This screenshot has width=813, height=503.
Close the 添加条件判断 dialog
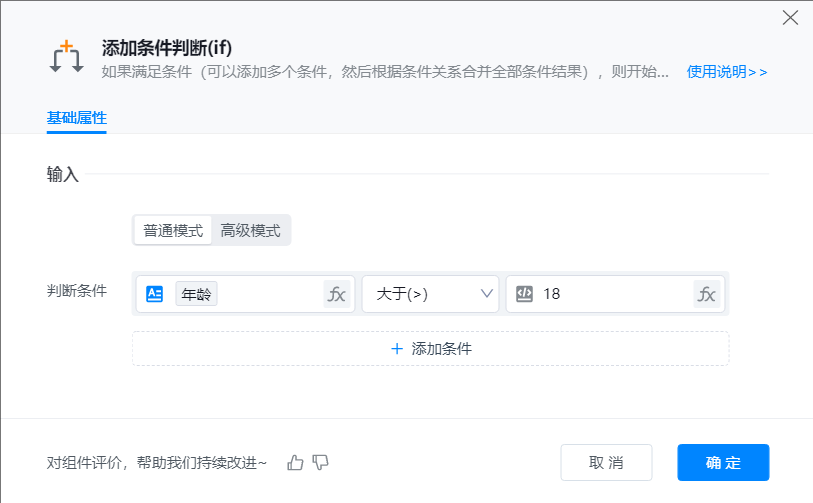click(x=790, y=18)
